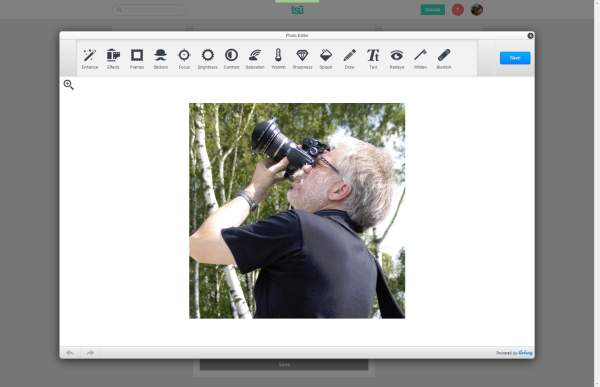
Task: Select the Blemish tool
Action: pyautogui.click(x=444, y=59)
